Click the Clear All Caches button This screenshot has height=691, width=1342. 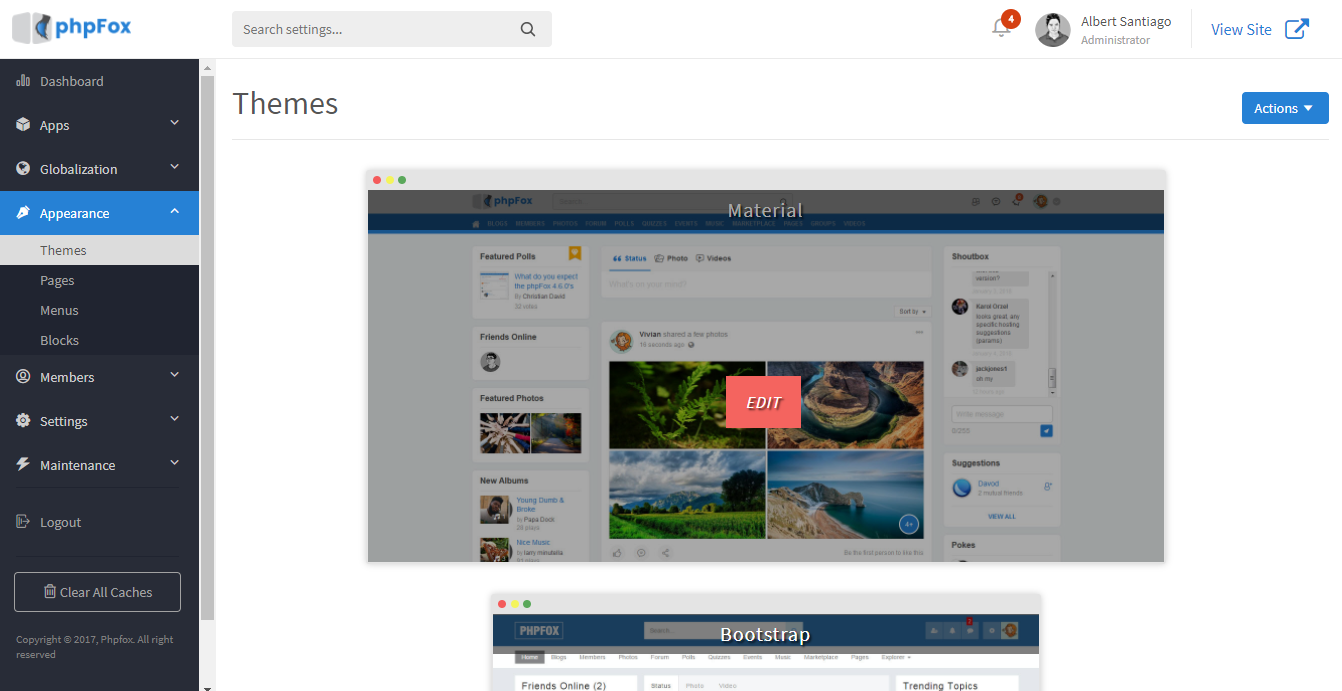coord(97,592)
